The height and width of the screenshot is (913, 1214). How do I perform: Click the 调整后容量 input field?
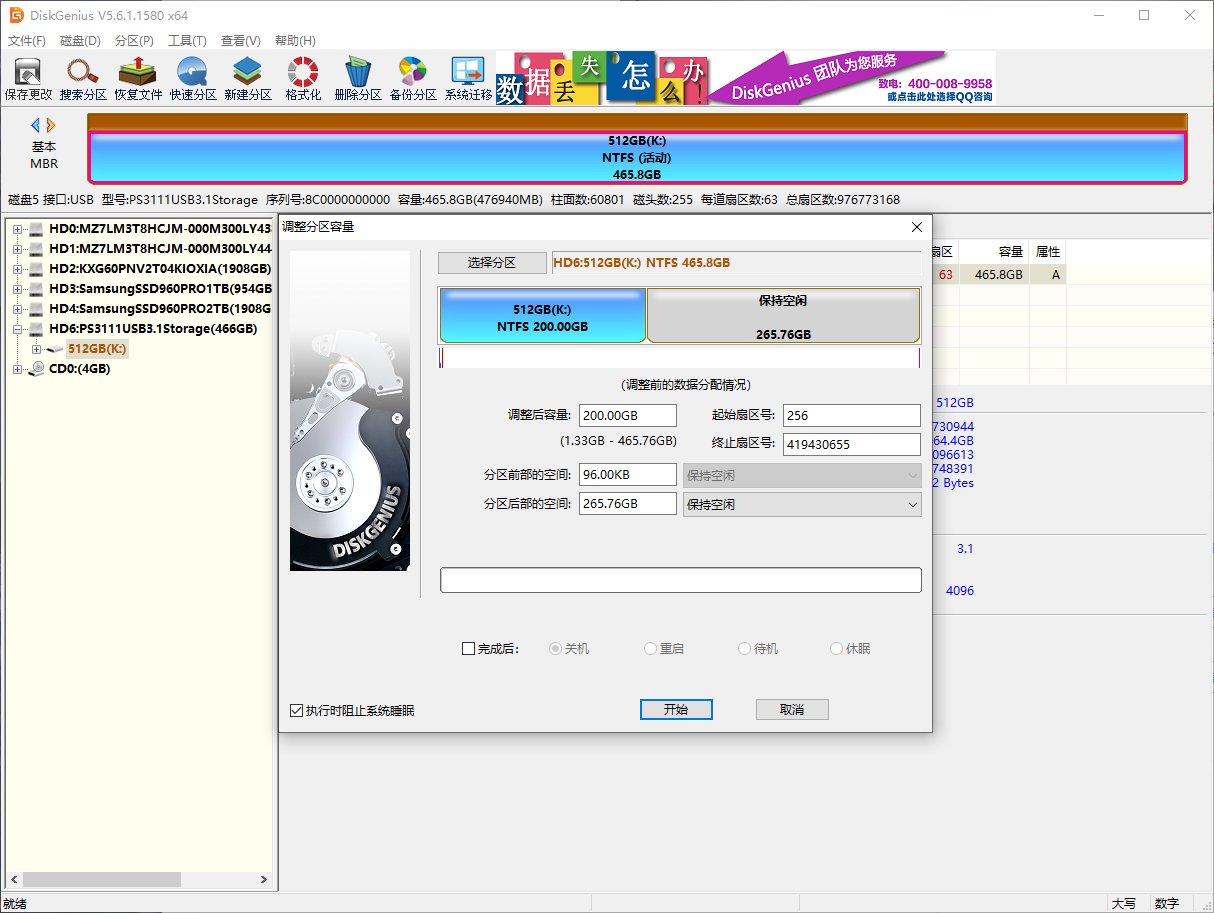click(x=627, y=416)
